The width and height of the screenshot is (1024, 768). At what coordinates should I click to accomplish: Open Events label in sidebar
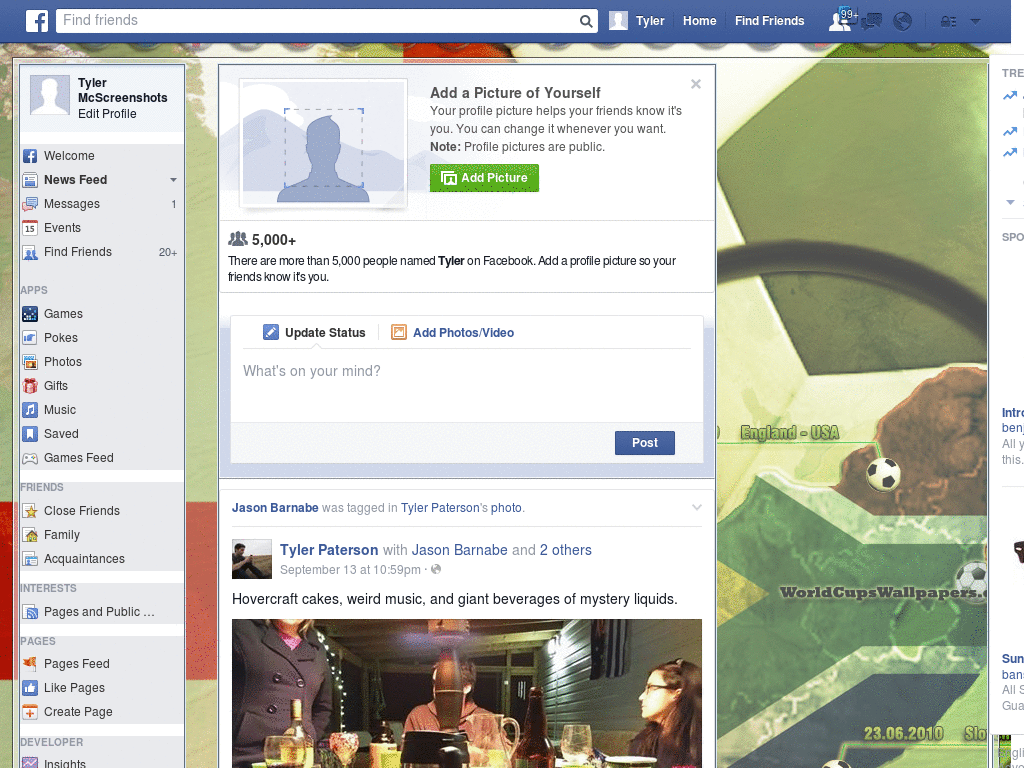tap(62, 228)
